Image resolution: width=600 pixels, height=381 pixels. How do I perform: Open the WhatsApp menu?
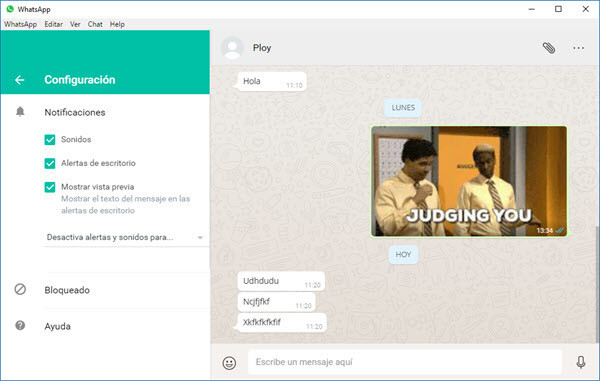click(x=20, y=24)
